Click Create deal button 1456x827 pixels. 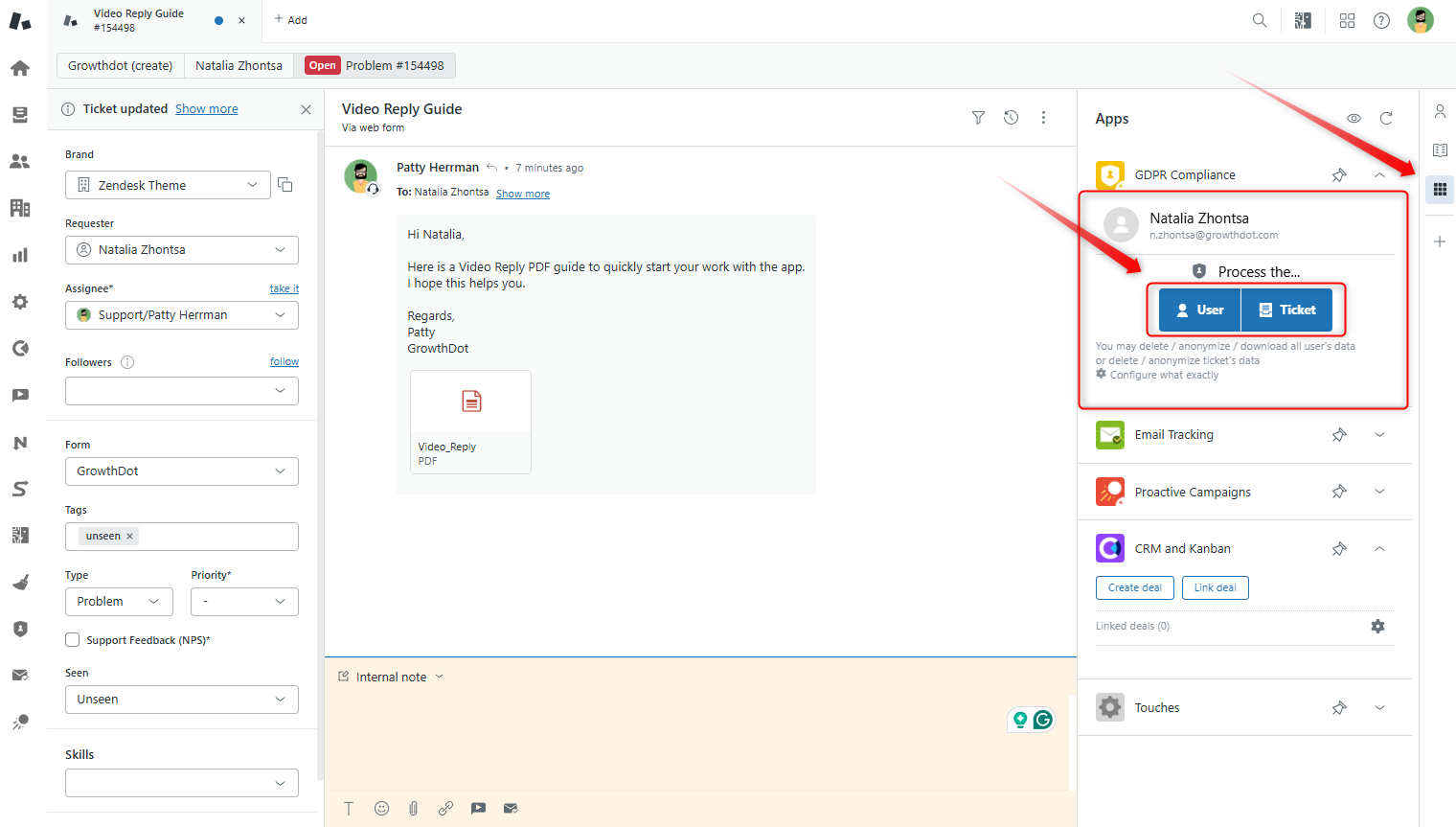1135,587
